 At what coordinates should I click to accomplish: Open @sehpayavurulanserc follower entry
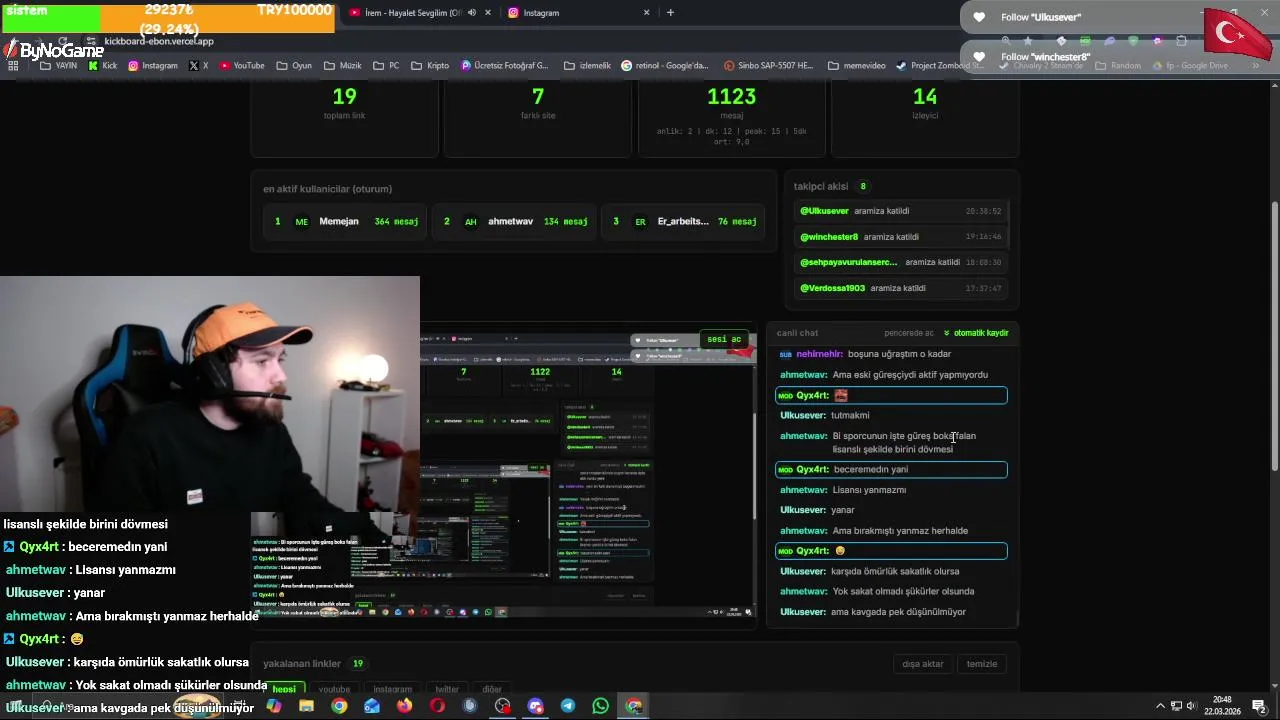901,262
